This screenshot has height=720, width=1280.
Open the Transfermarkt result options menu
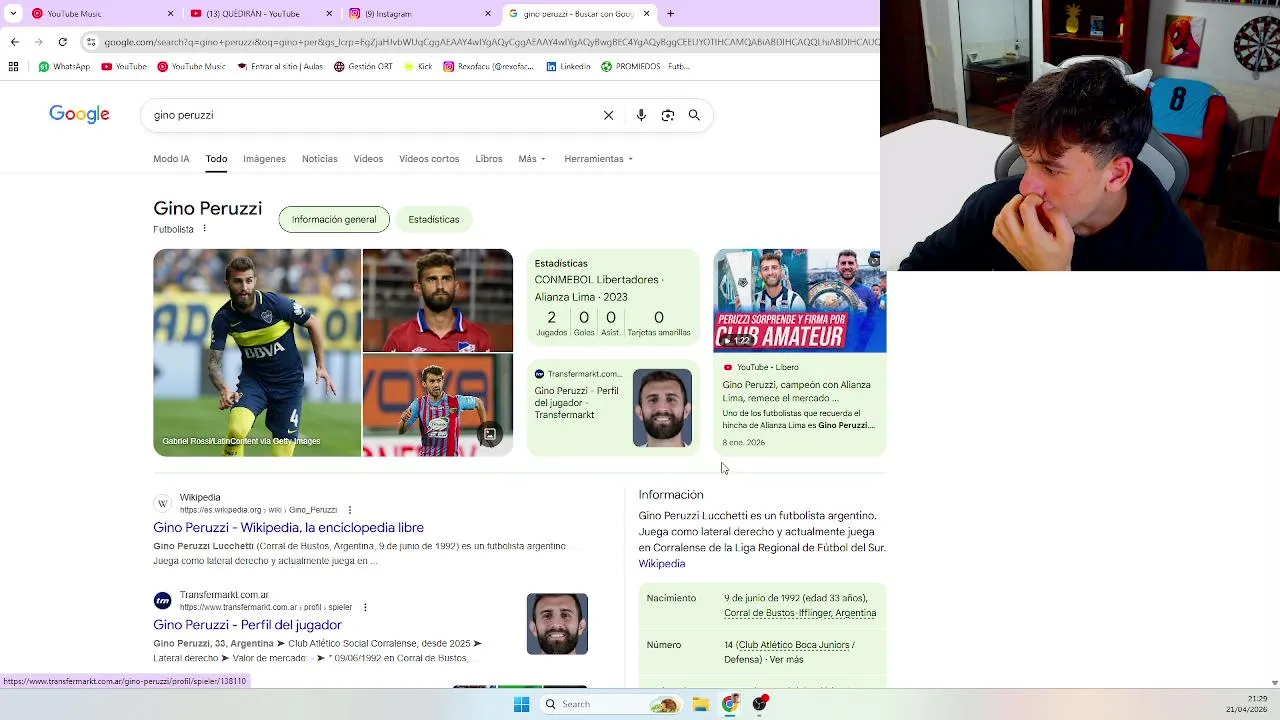(365, 607)
